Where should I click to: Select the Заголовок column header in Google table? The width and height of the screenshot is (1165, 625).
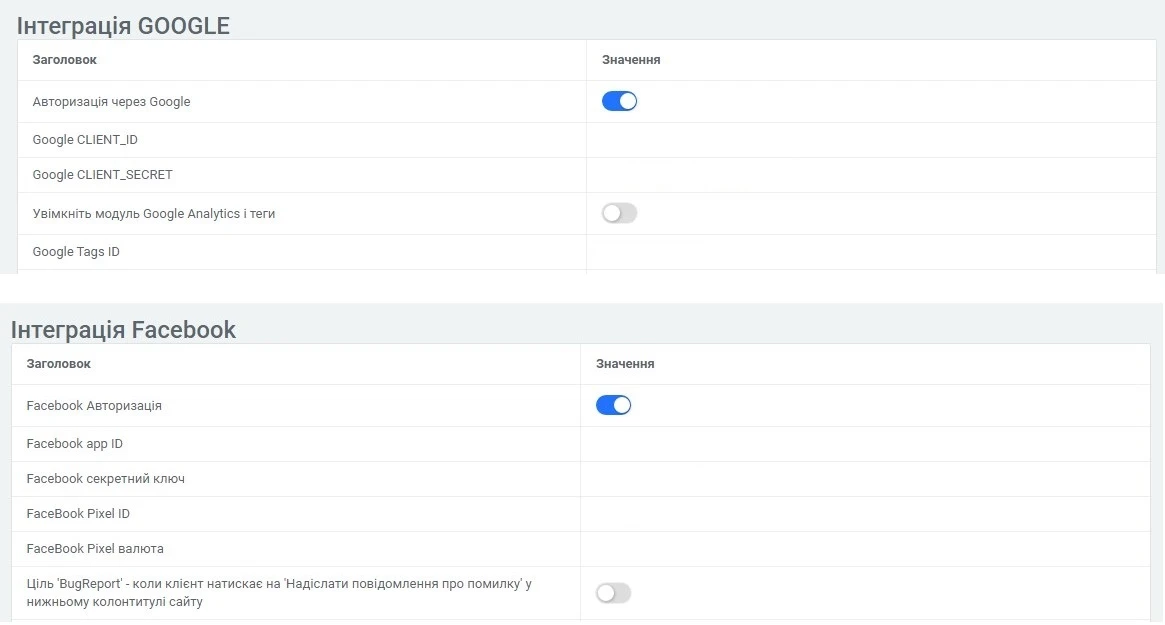65,60
